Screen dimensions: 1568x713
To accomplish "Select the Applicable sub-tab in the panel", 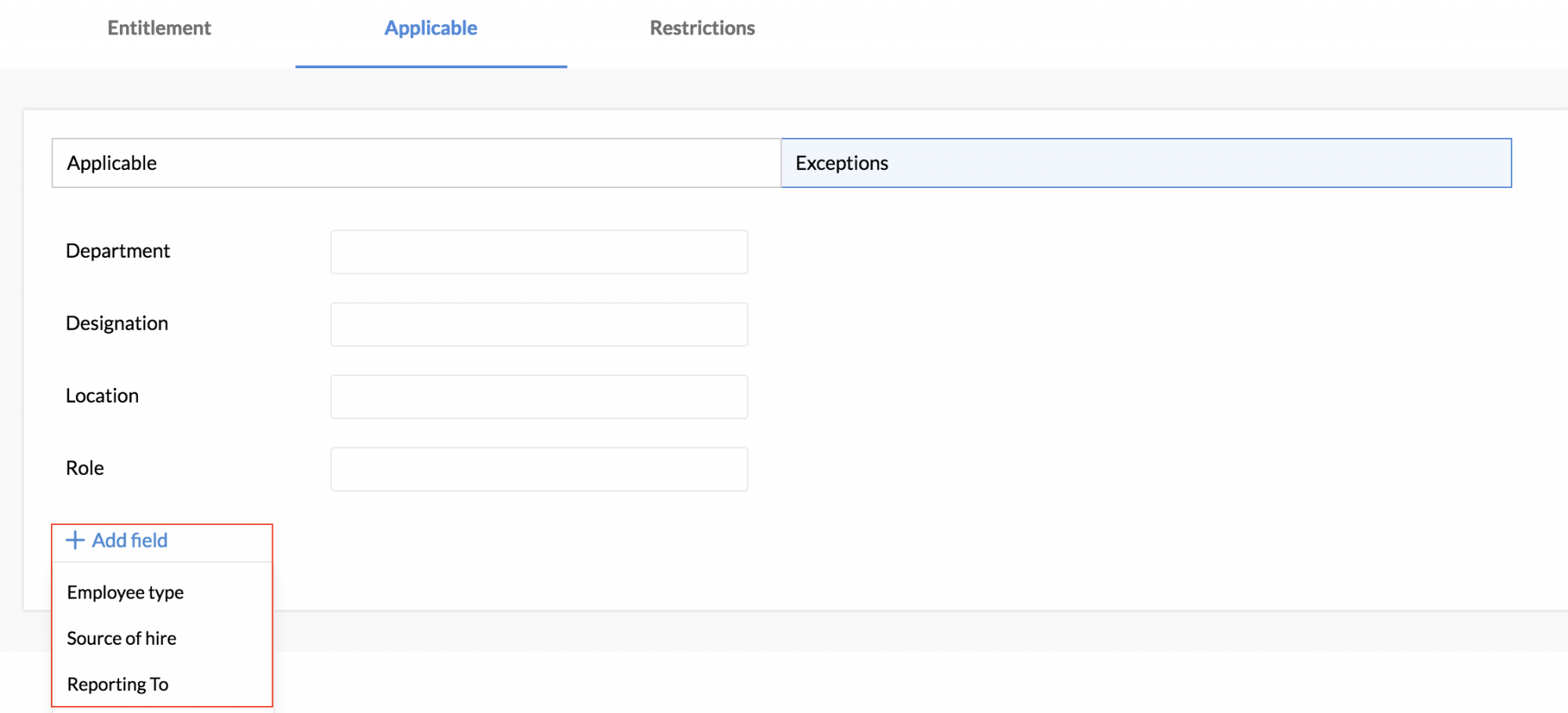I will tap(416, 163).
